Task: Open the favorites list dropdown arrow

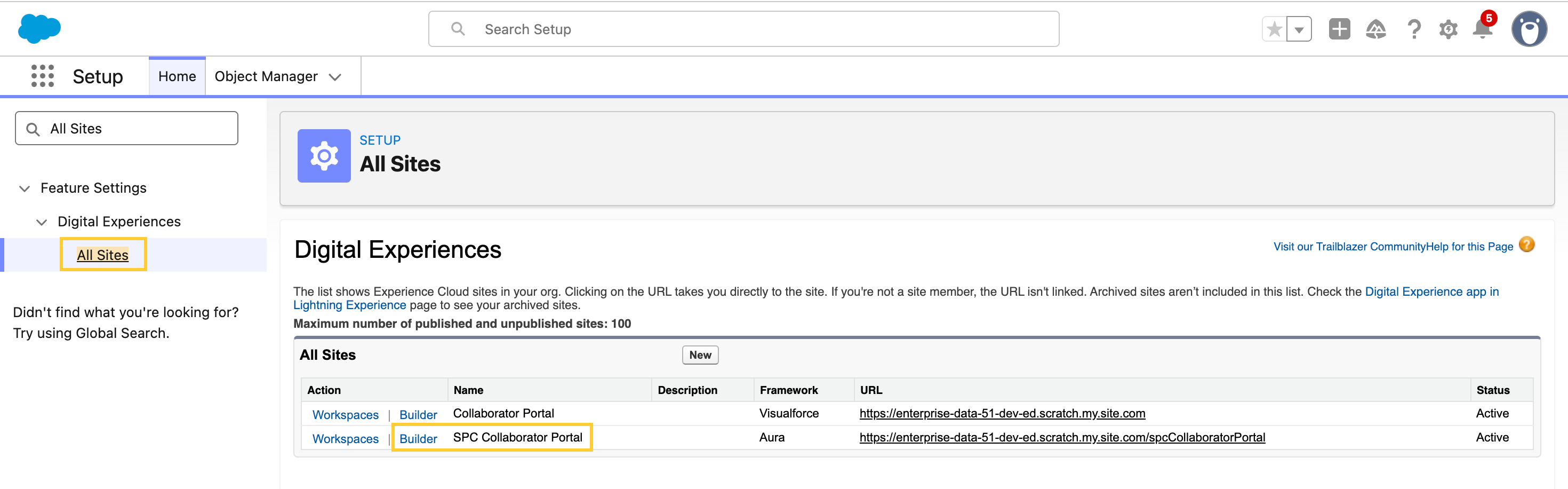Action: (1299, 29)
